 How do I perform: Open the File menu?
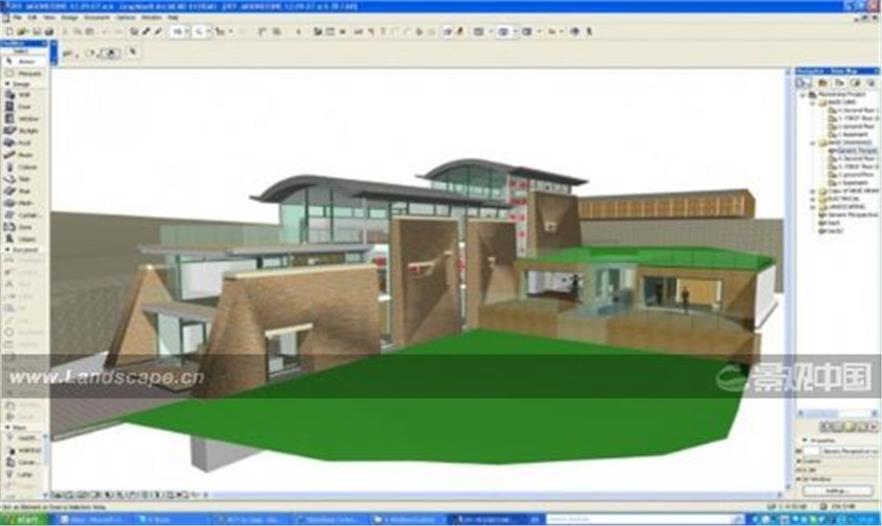click(x=17, y=18)
